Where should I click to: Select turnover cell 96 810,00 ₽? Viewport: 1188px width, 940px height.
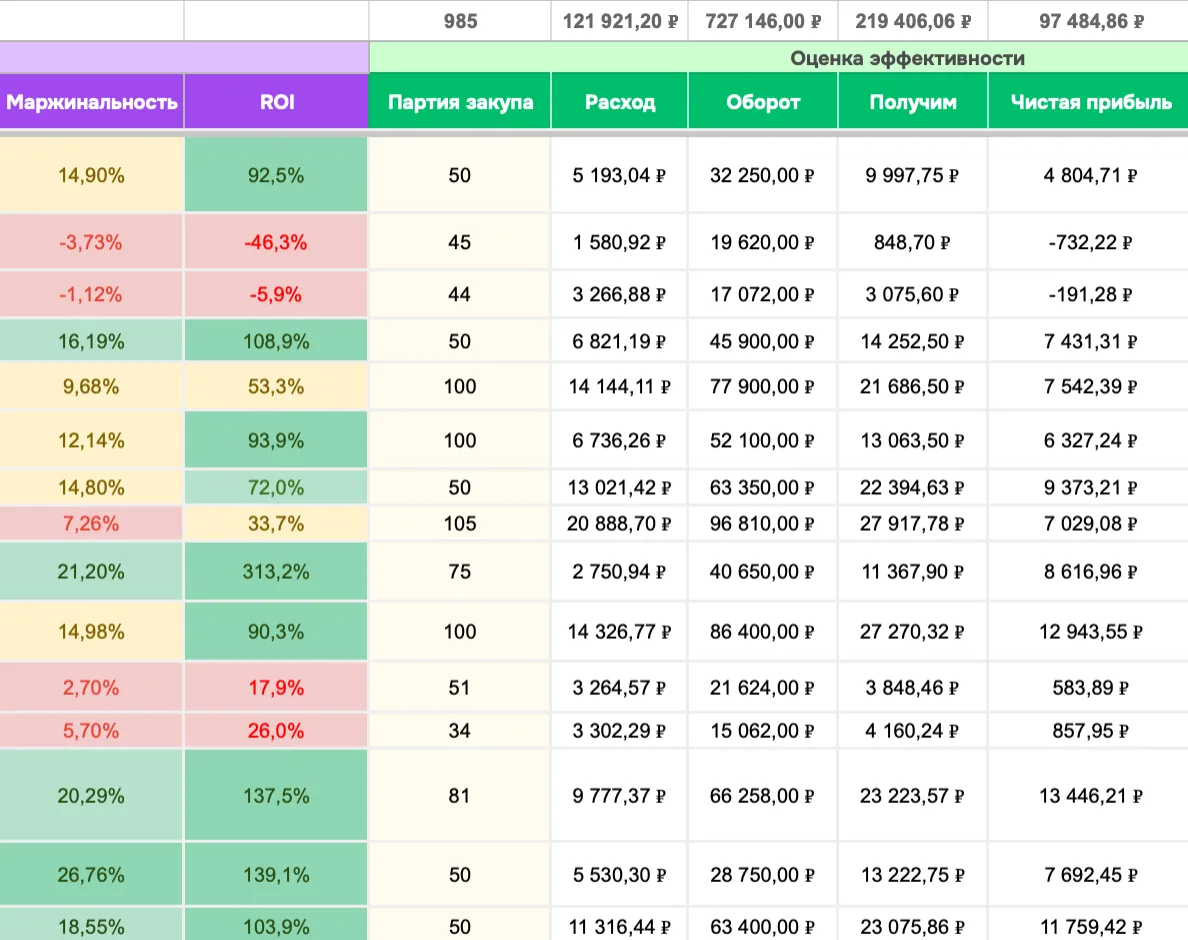point(763,523)
